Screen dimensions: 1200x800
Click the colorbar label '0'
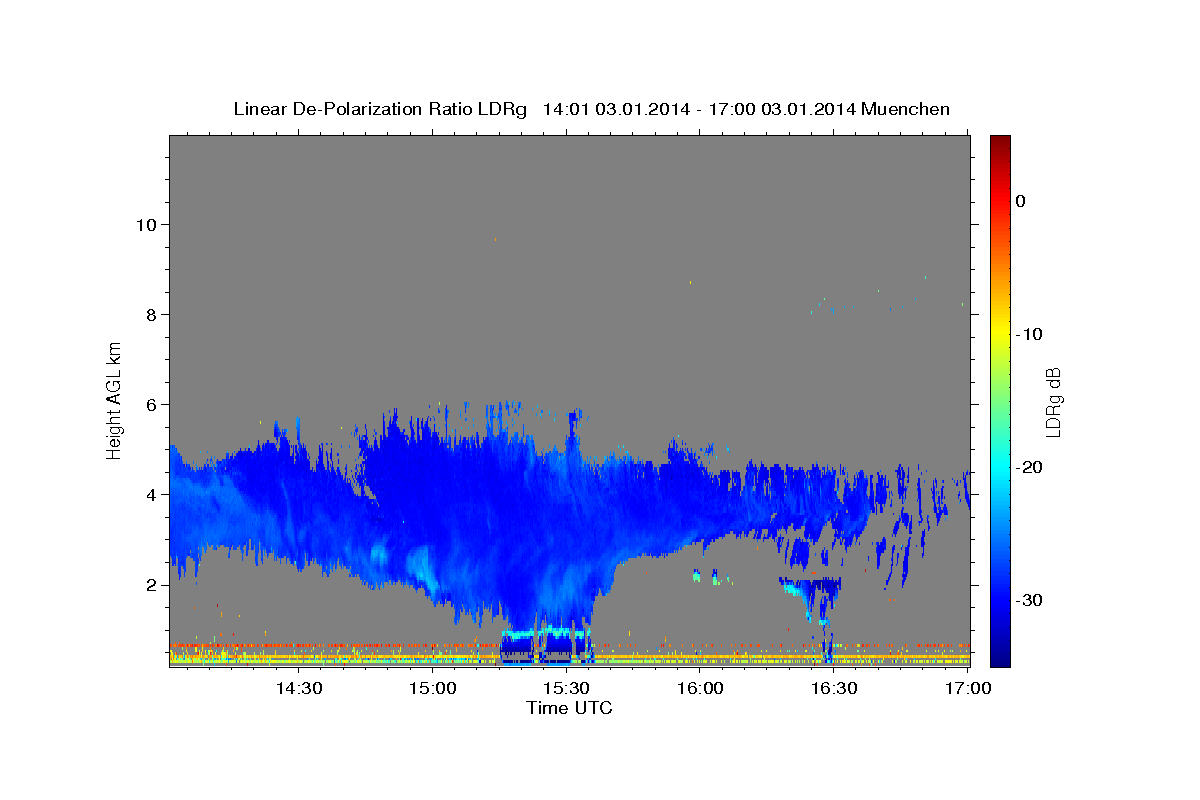pyautogui.click(x=1021, y=201)
